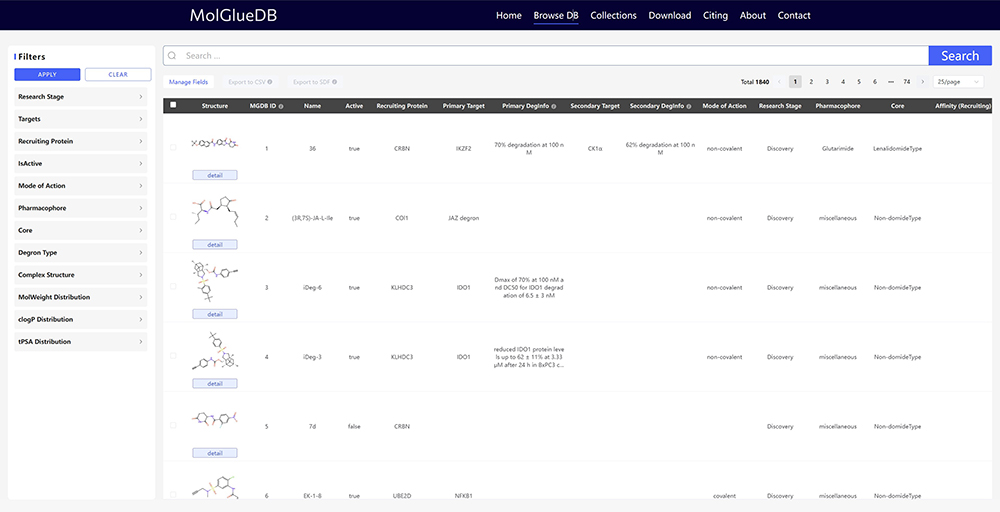Click the info icon beside Secondary DegInfo
This screenshot has height=512, width=1000.
click(688, 106)
